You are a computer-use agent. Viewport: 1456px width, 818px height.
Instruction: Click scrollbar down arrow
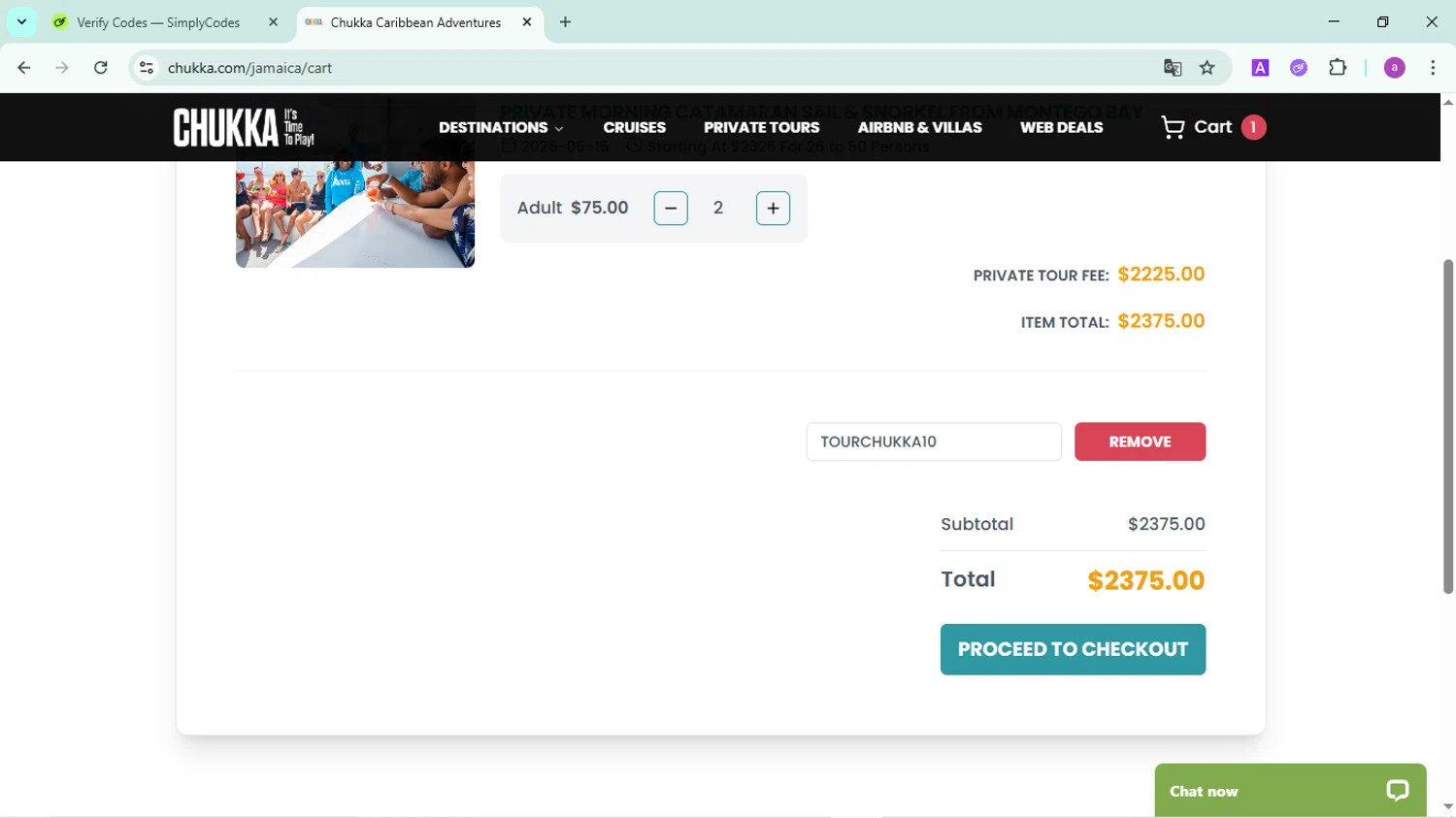coord(1448,806)
